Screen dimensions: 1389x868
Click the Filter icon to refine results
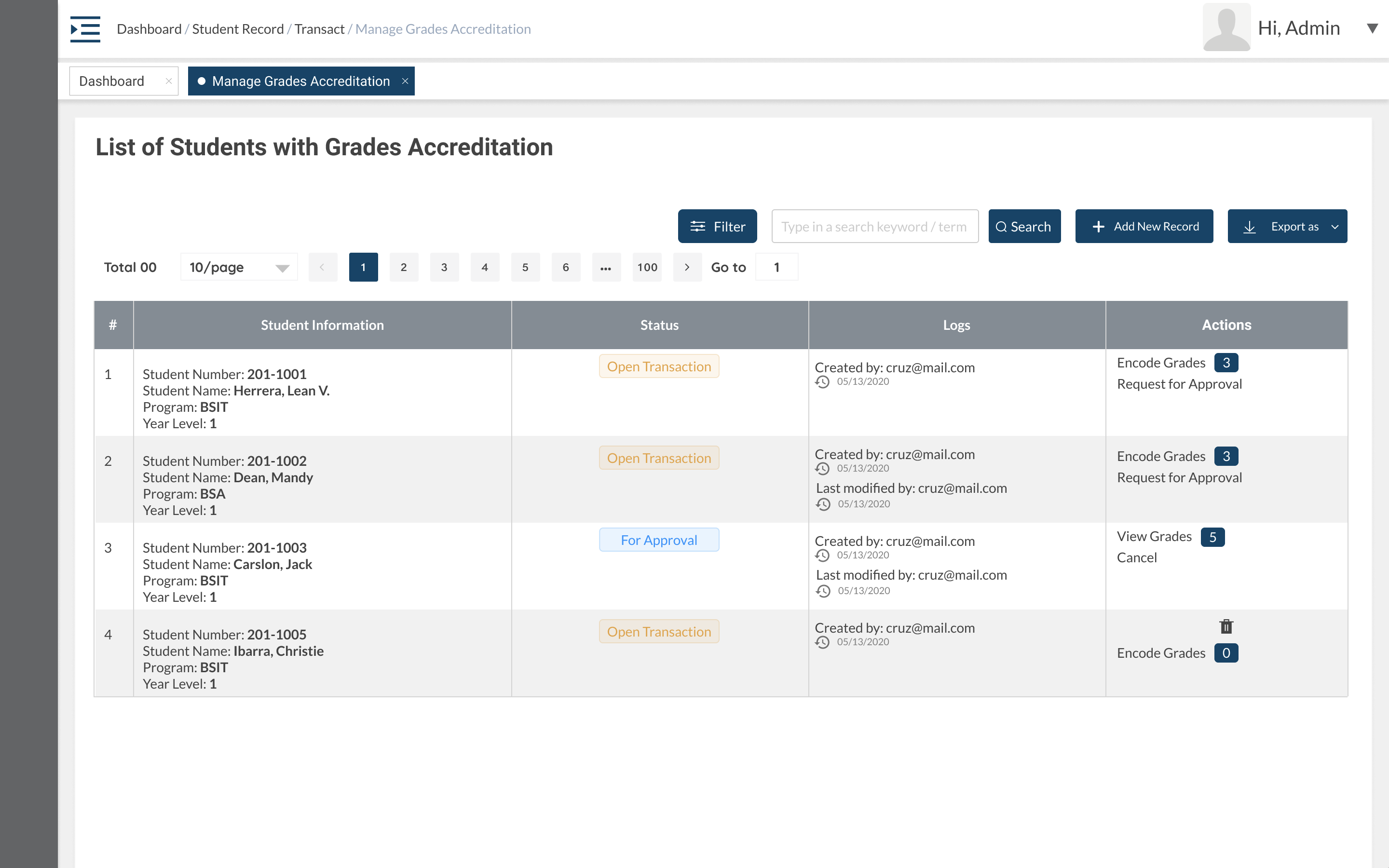[x=698, y=226]
